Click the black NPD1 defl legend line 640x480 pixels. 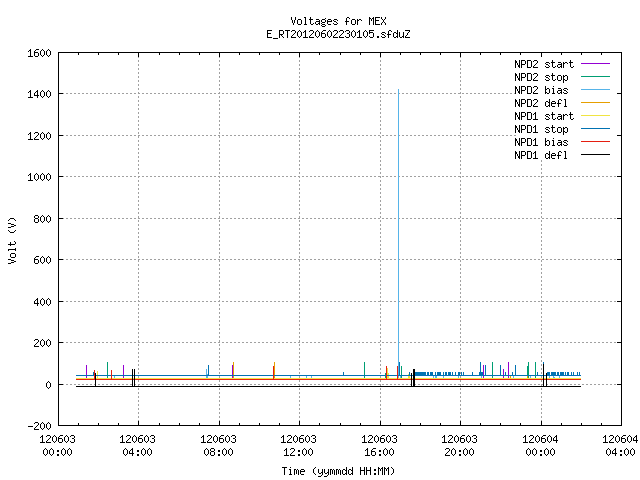pos(595,155)
